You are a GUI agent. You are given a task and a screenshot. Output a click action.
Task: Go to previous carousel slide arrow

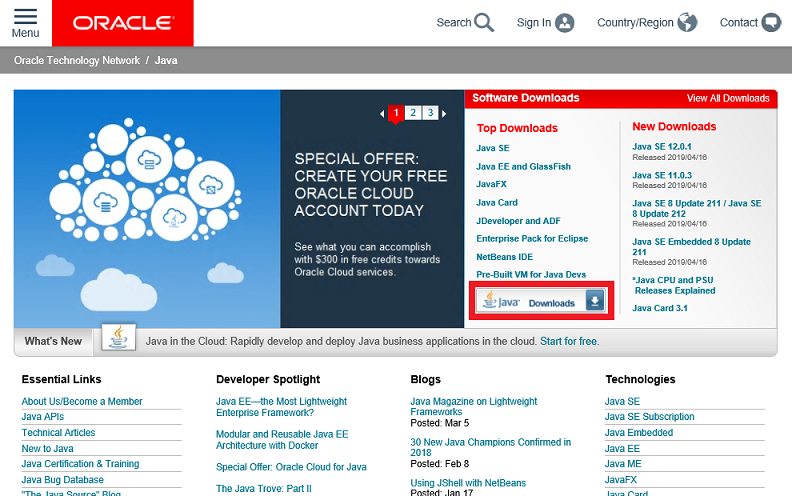[x=382, y=114]
